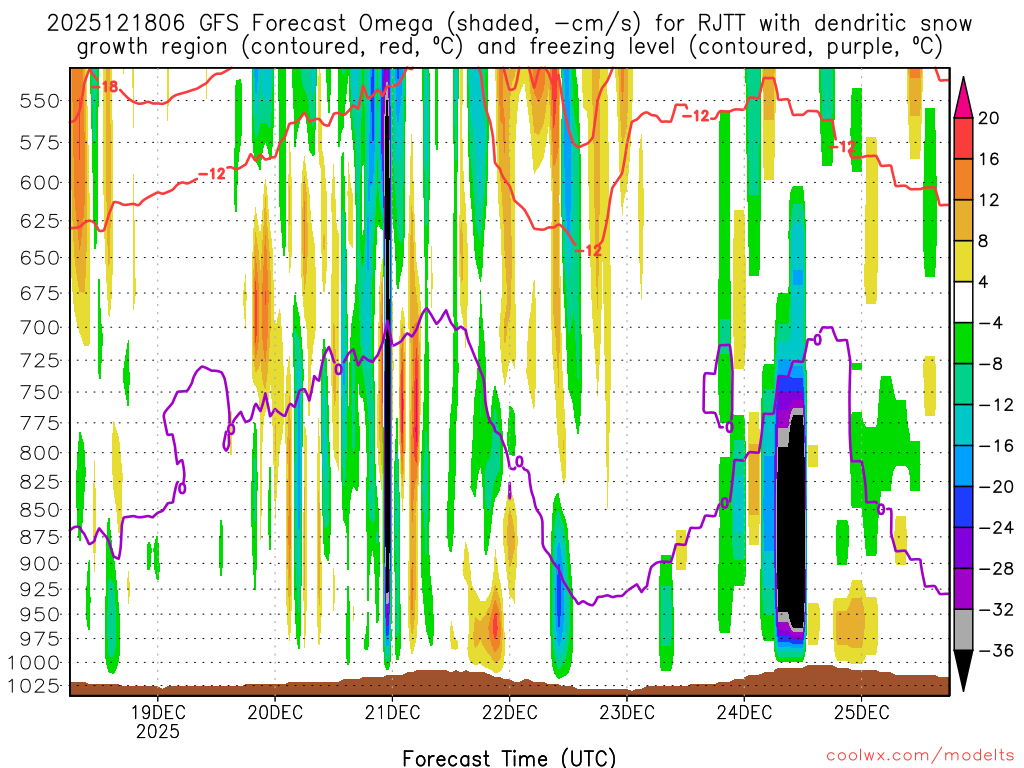1024x768 pixels.
Task: Select the 850 pressure level label
Action: [x=39, y=510]
